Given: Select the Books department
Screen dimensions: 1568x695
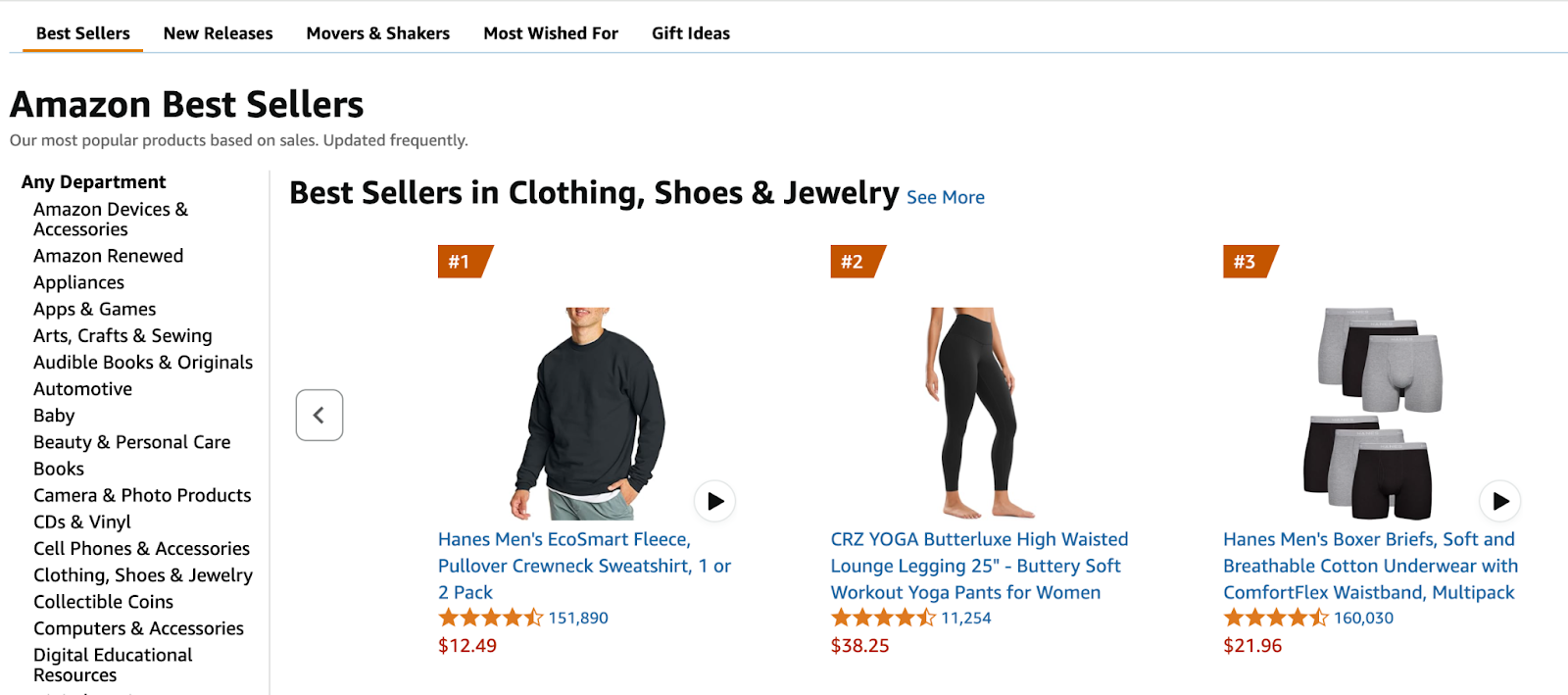Looking at the screenshot, I should (x=58, y=468).
